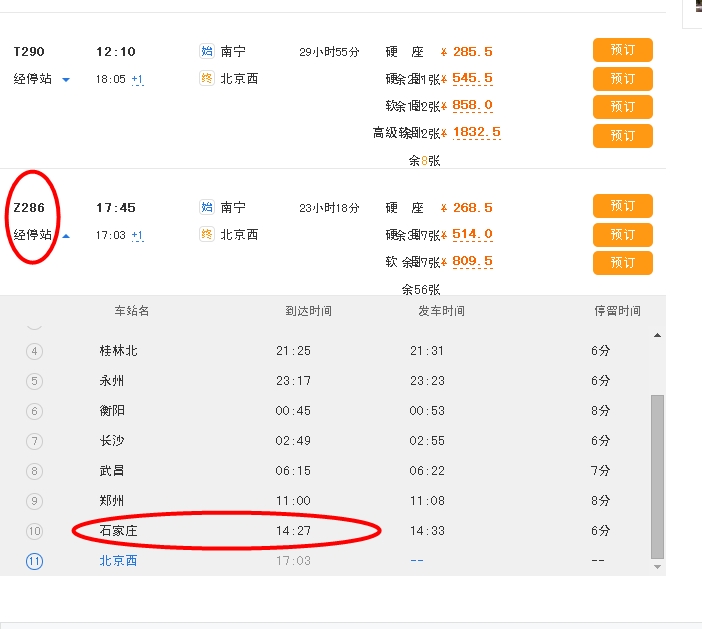
Task: Click the stops list scrollbar thumb
Action: tap(657, 475)
